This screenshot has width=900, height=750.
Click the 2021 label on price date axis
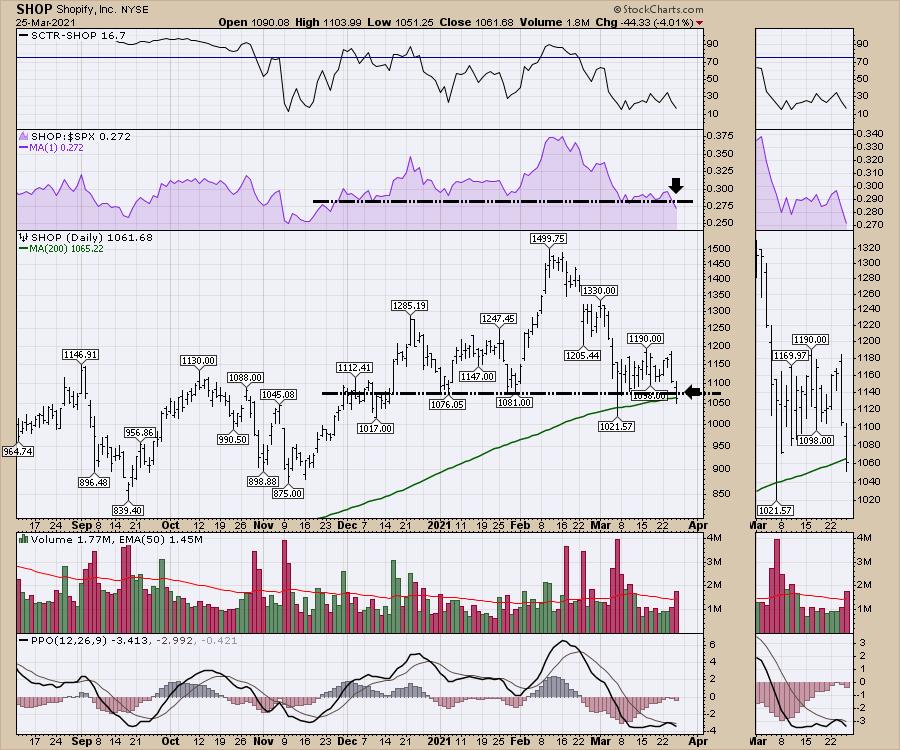(440, 523)
